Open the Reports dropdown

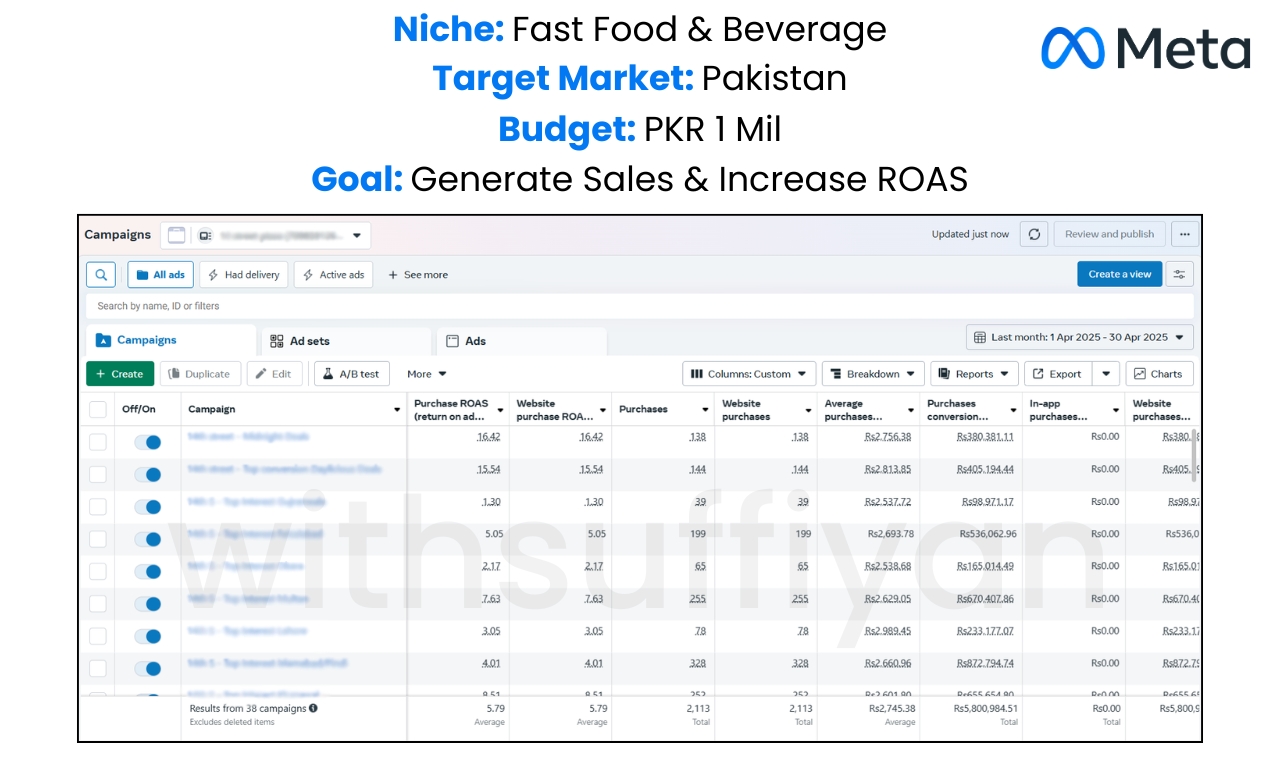(x=974, y=374)
